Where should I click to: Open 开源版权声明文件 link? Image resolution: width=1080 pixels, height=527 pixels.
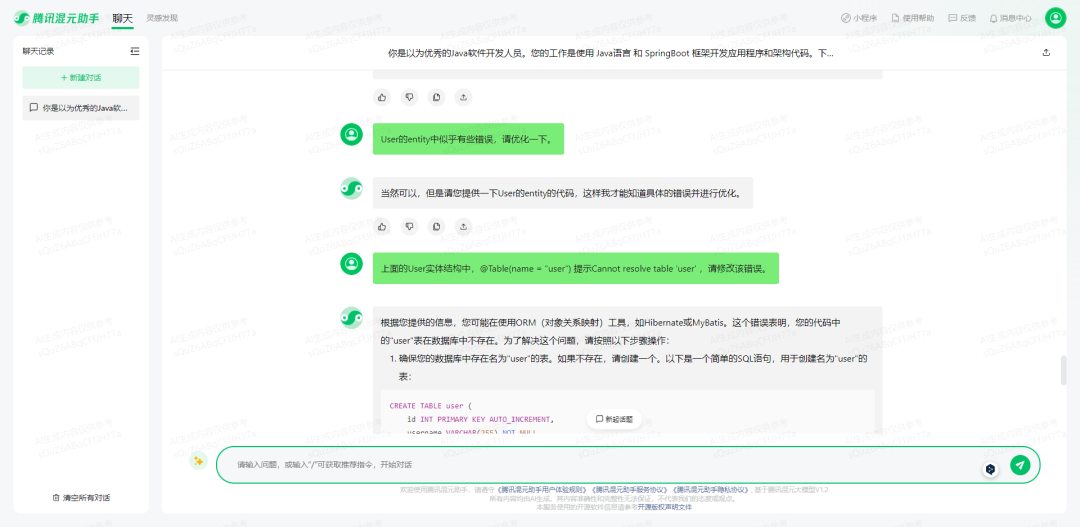tap(664, 506)
